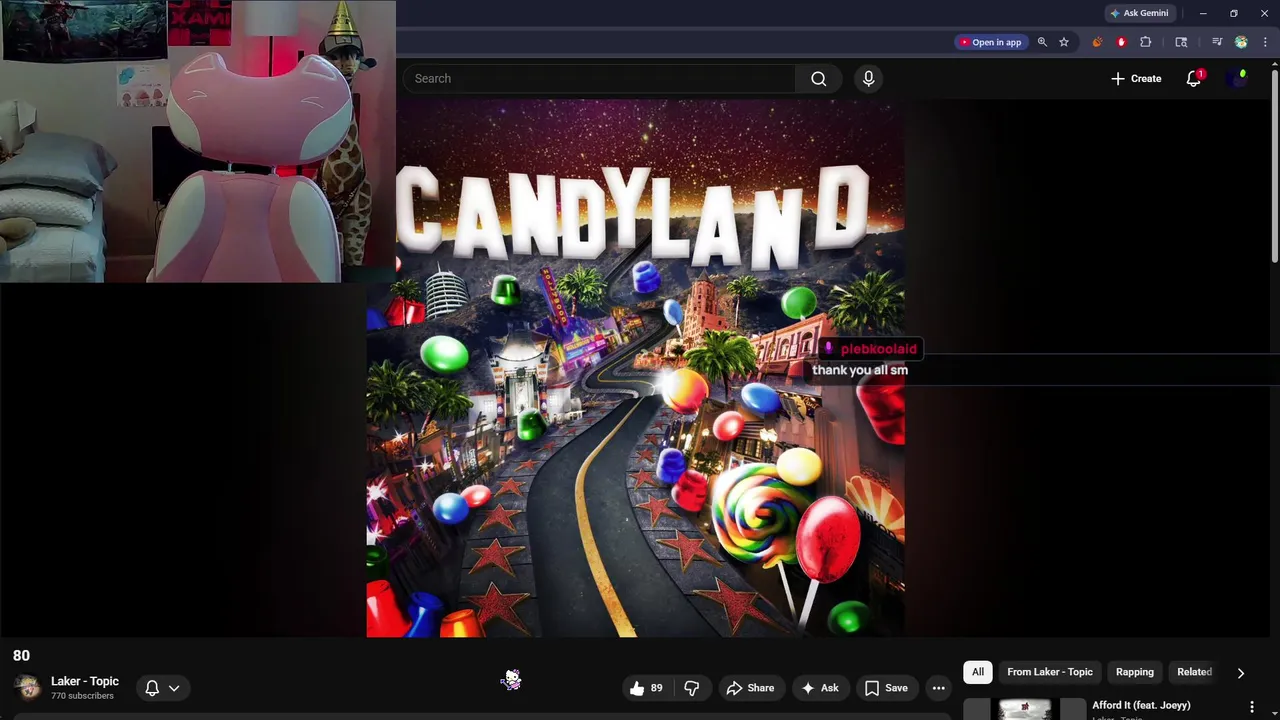Select the Related filter chip
The width and height of the screenshot is (1280, 720).
pos(1194,672)
